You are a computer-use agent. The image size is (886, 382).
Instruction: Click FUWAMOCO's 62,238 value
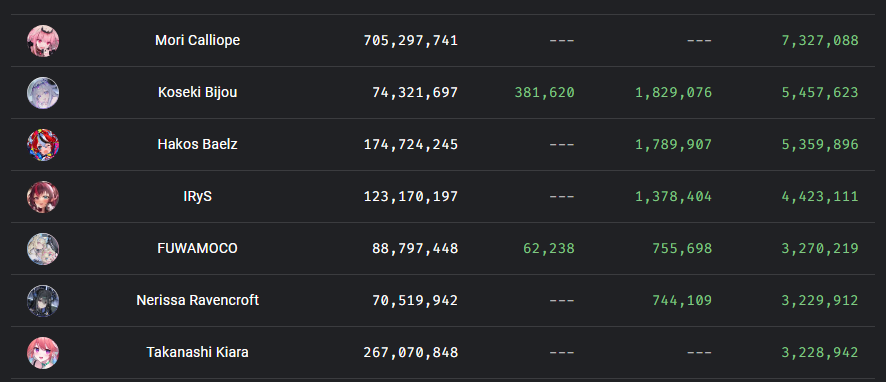[x=549, y=249]
